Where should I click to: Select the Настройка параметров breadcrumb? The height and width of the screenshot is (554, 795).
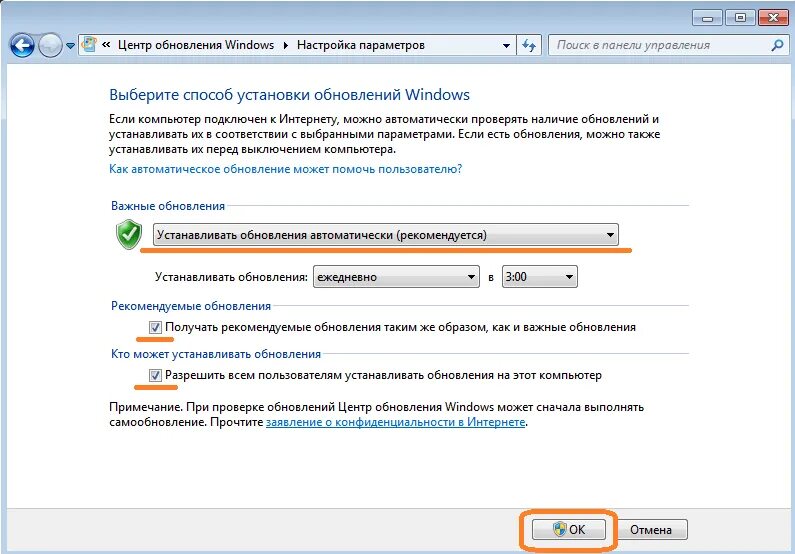(x=360, y=45)
